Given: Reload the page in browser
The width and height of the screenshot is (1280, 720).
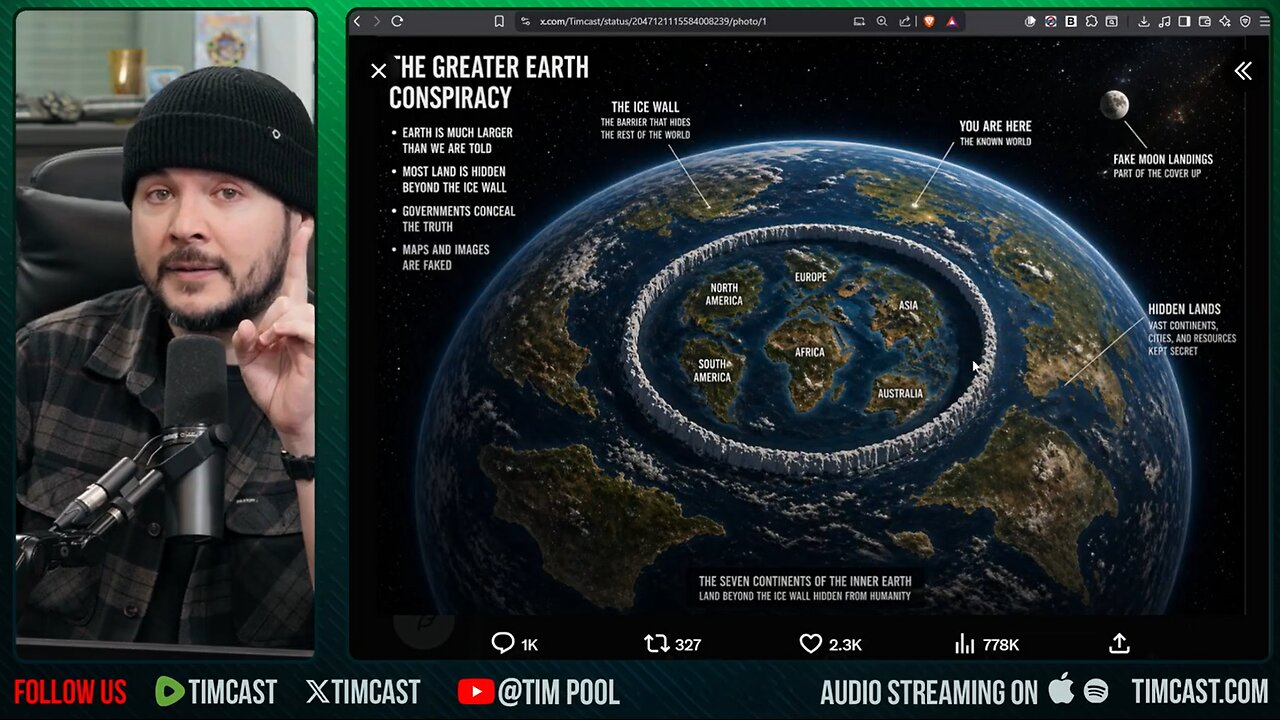Looking at the screenshot, I should point(397,21).
